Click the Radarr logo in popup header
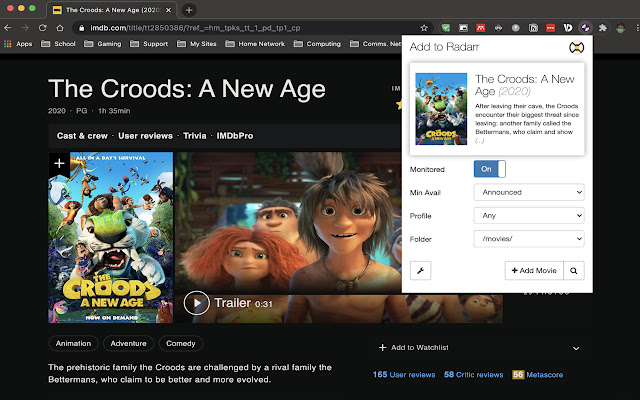The height and width of the screenshot is (400, 640). tap(576, 47)
